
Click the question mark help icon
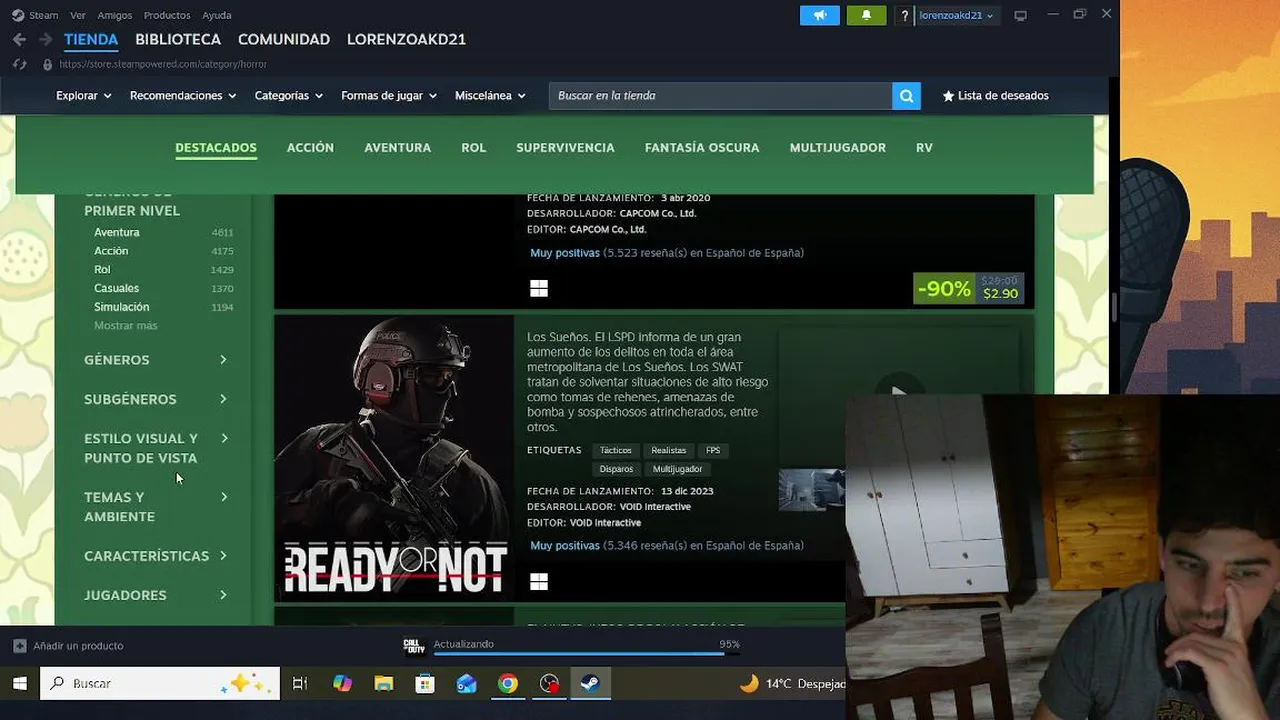tap(905, 15)
